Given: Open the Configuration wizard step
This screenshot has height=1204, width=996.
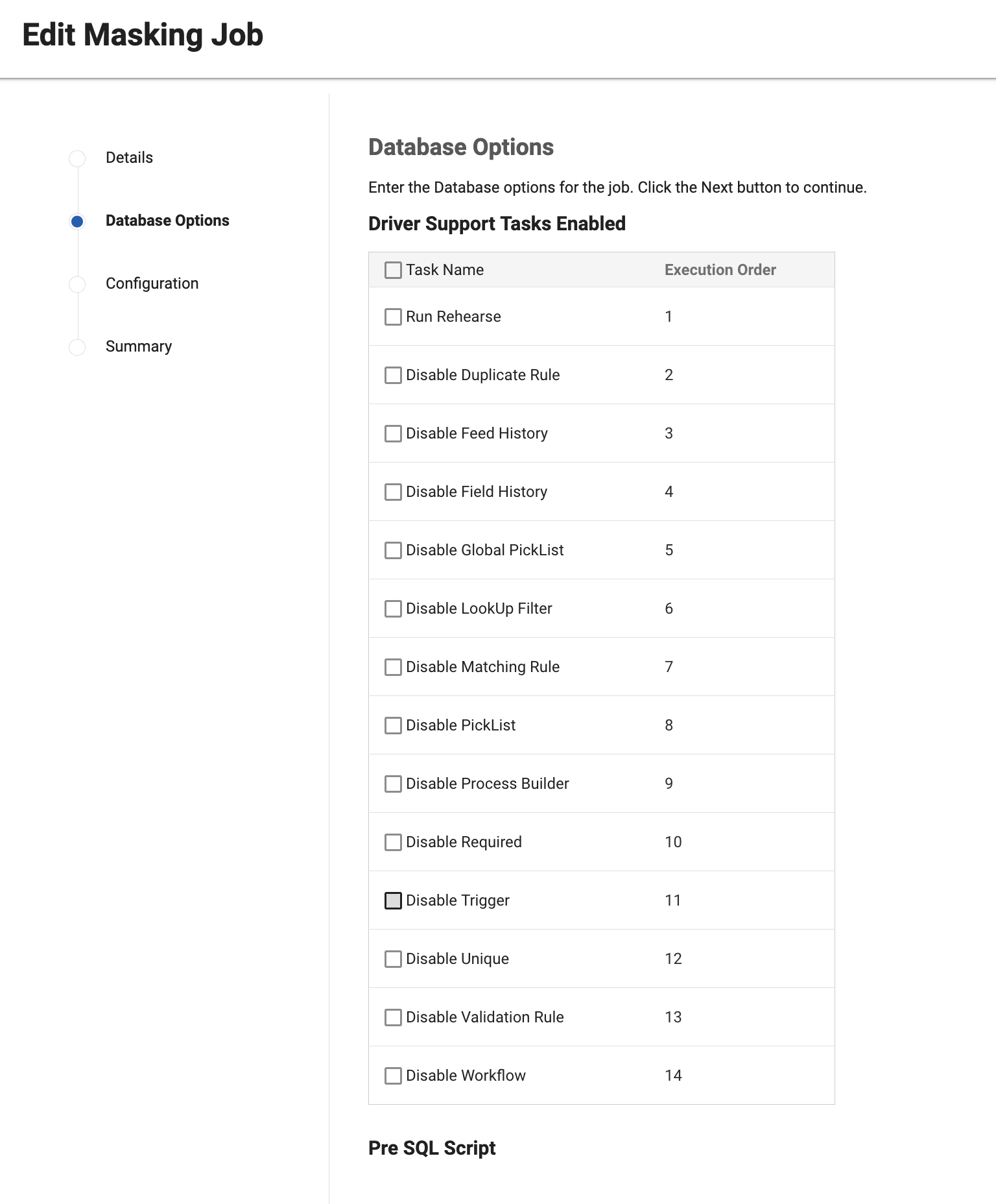Looking at the screenshot, I should [152, 283].
